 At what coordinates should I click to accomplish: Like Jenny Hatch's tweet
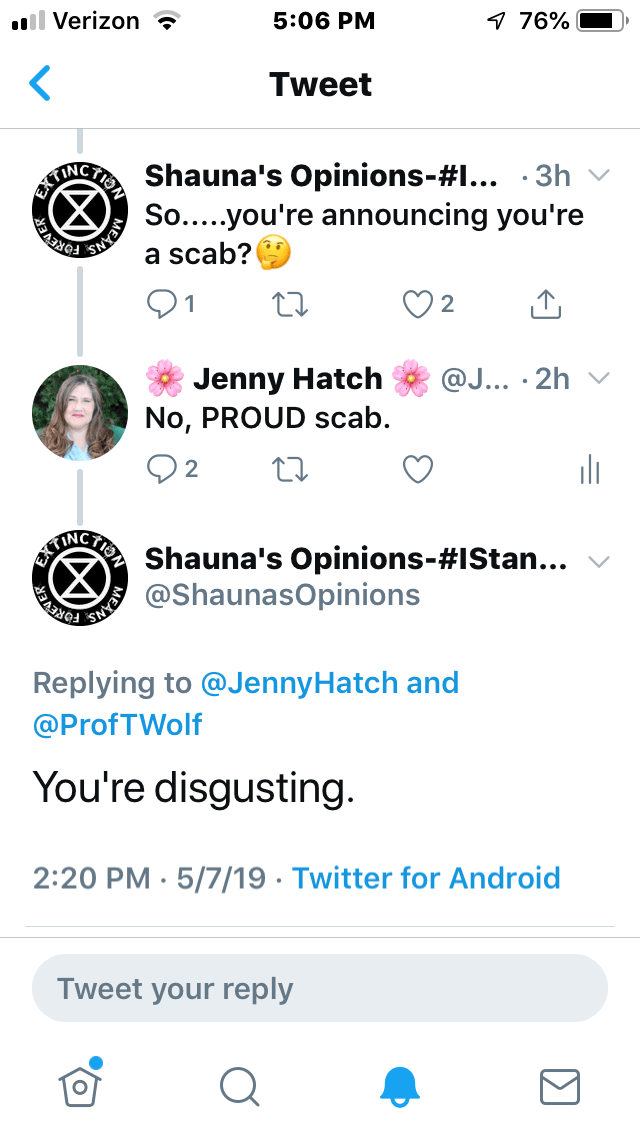[417, 469]
